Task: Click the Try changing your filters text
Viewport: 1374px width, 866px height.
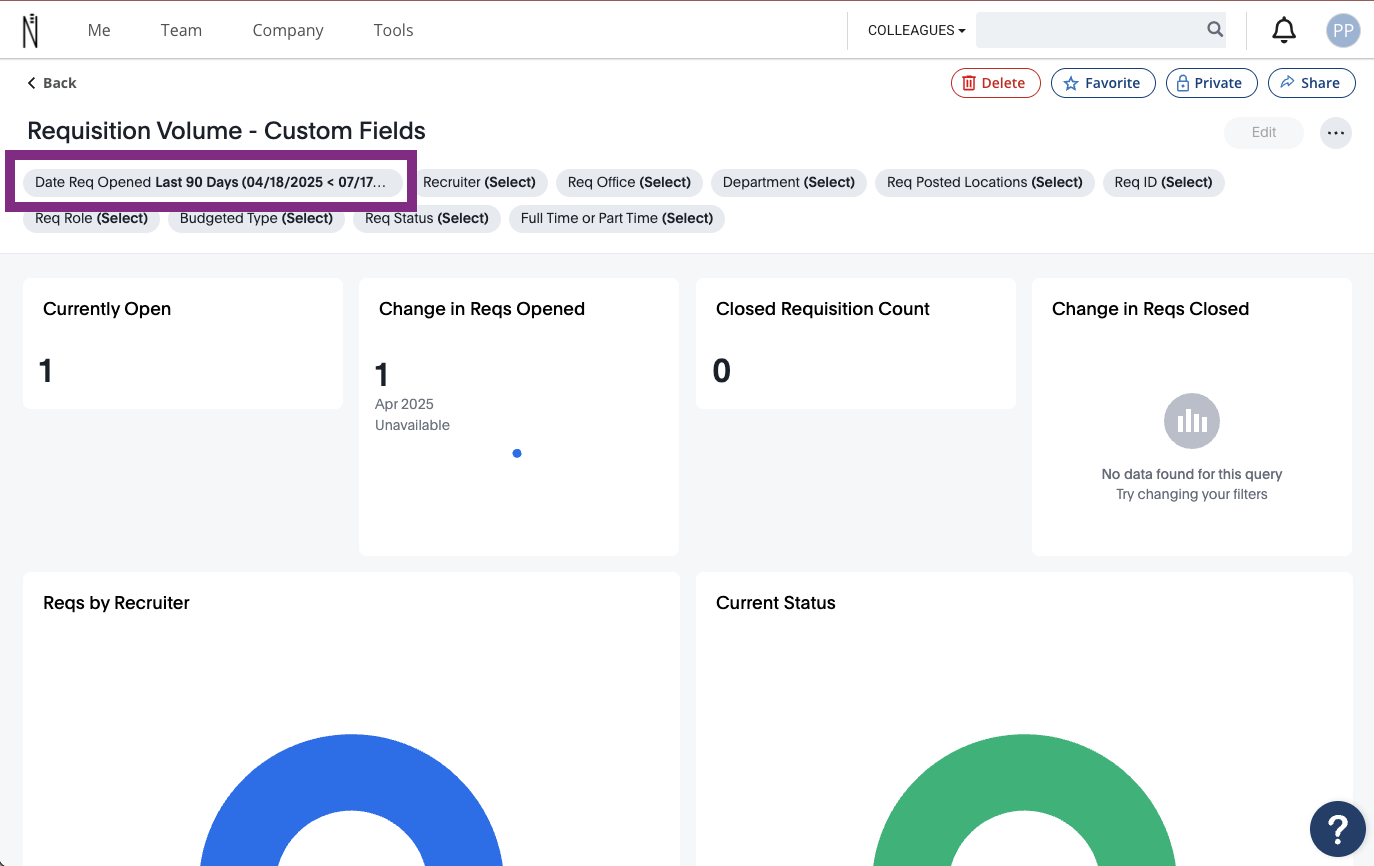Action: (1192, 494)
